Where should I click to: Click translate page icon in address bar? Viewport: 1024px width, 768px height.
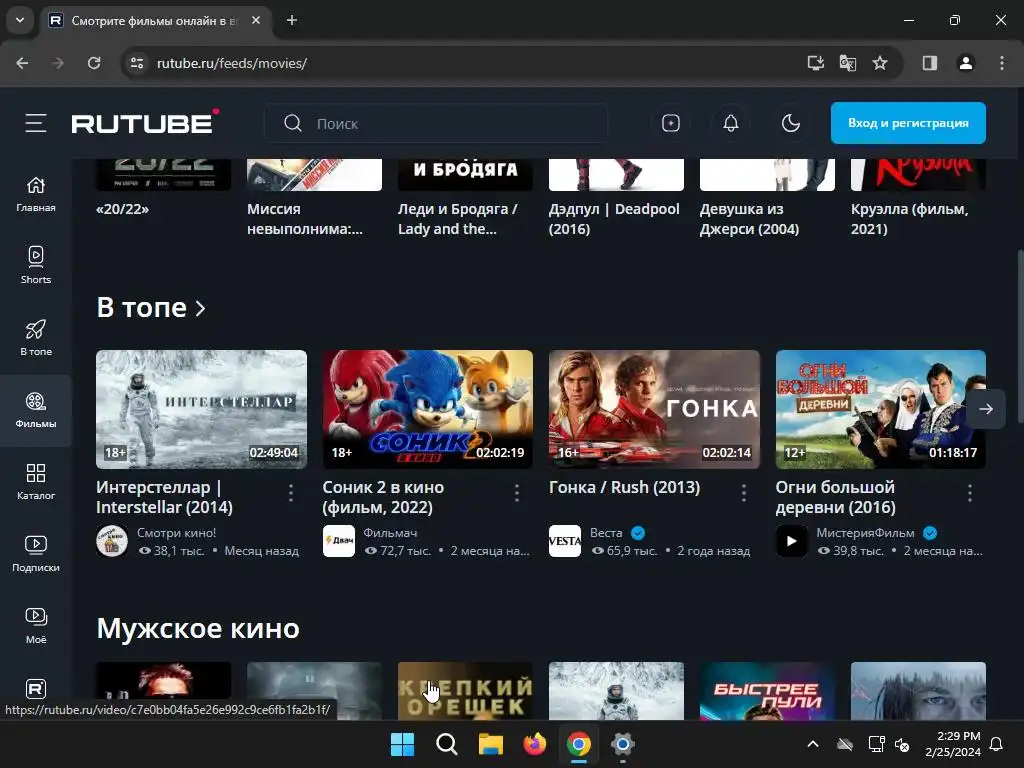click(848, 63)
